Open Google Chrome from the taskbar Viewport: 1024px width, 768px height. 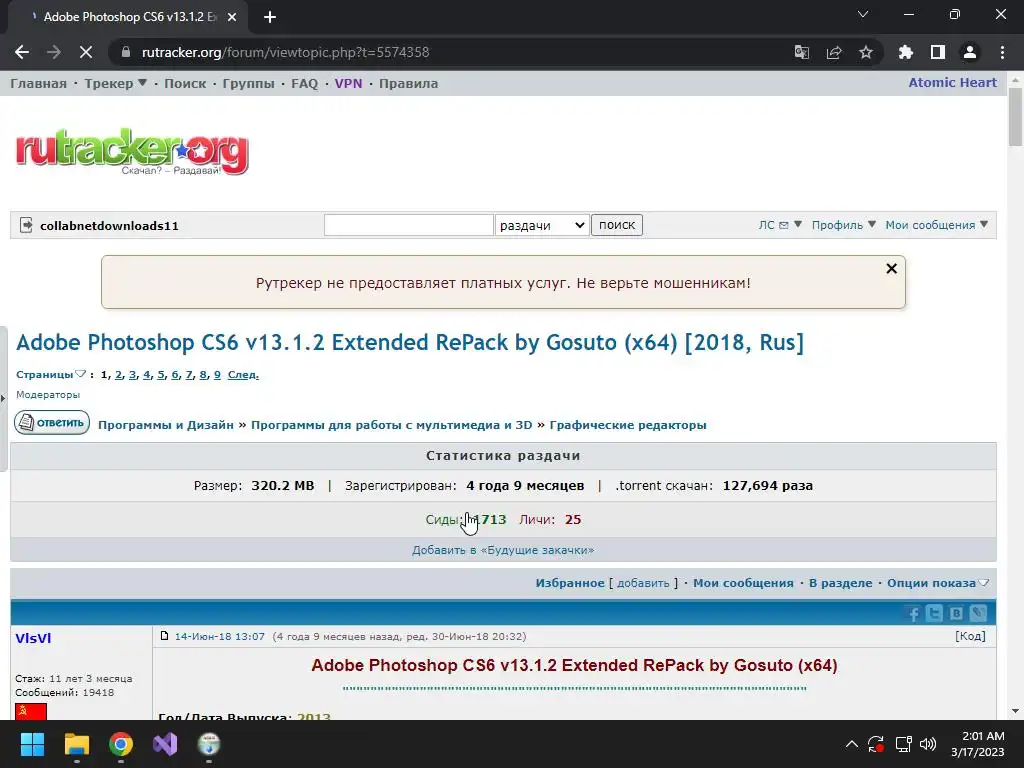point(121,744)
